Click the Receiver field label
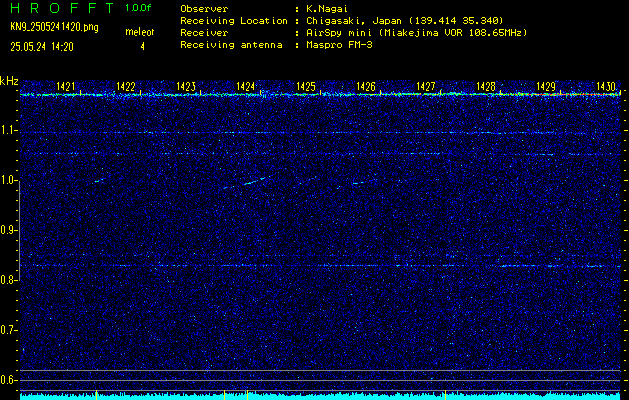This screenshot has width=629, height=400. (204, 32)
